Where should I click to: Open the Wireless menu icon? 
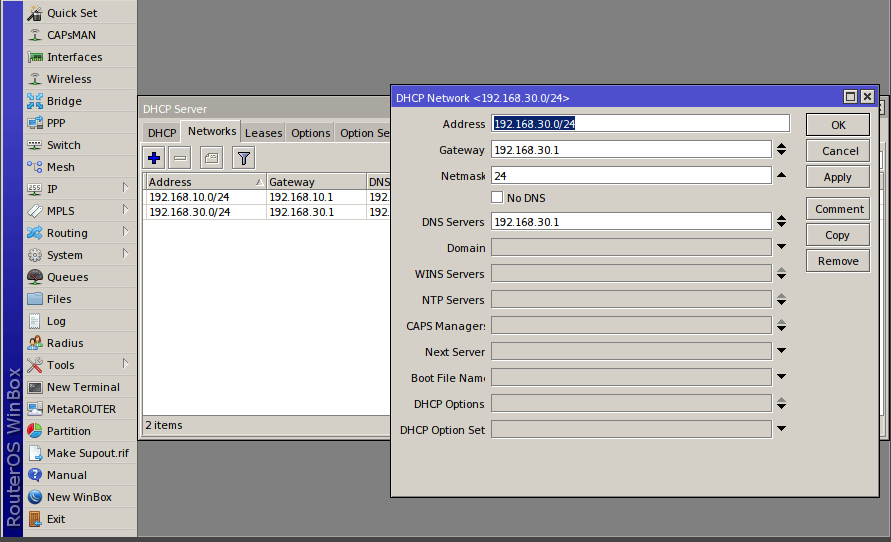(35, 79)
